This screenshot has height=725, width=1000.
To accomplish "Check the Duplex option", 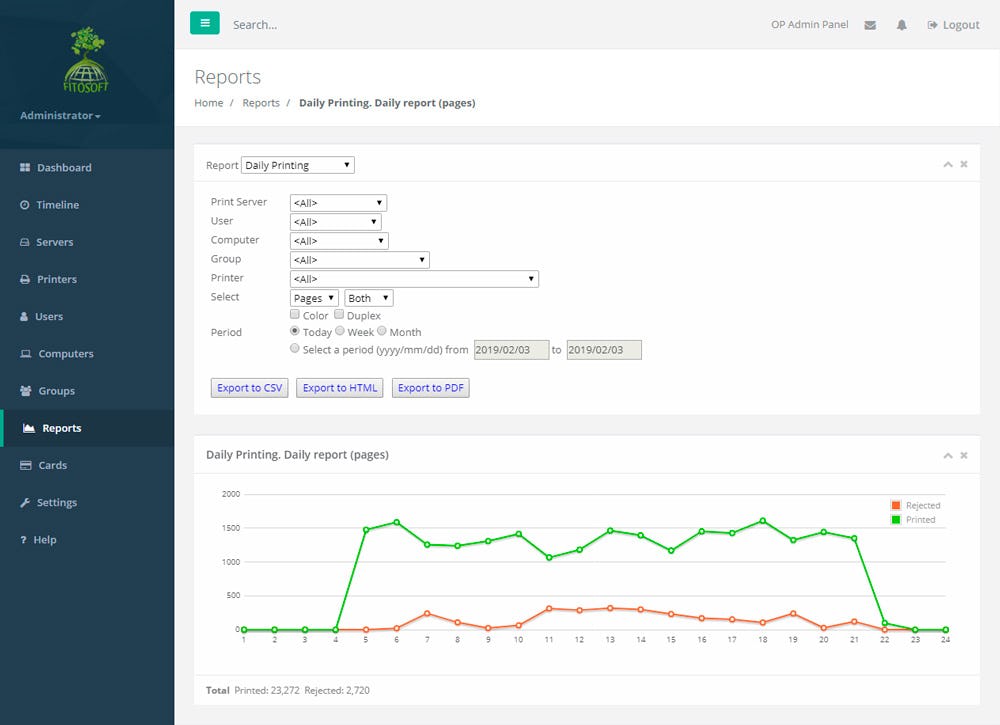I will (339, 313).
